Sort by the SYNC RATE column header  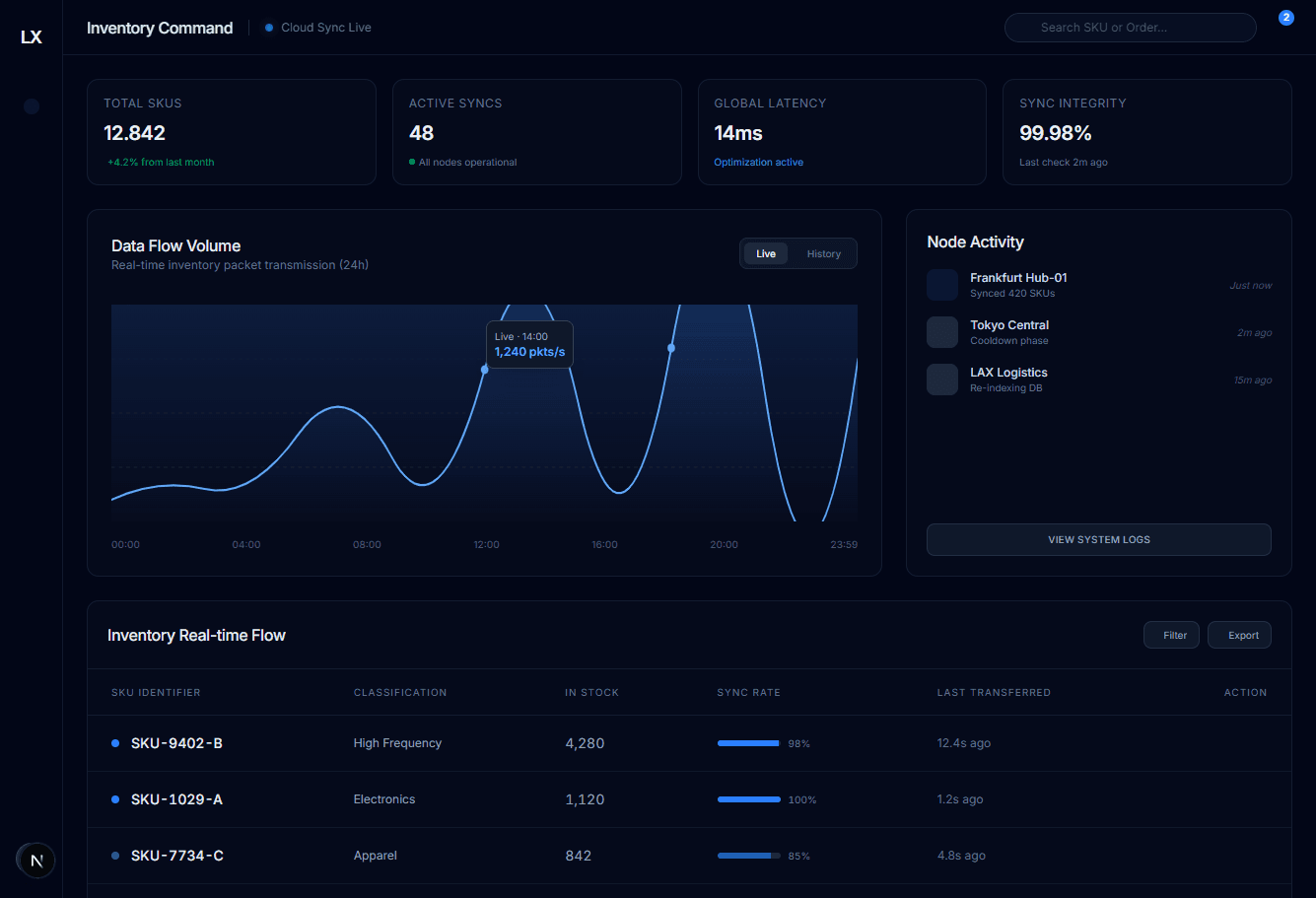point(748,692)
